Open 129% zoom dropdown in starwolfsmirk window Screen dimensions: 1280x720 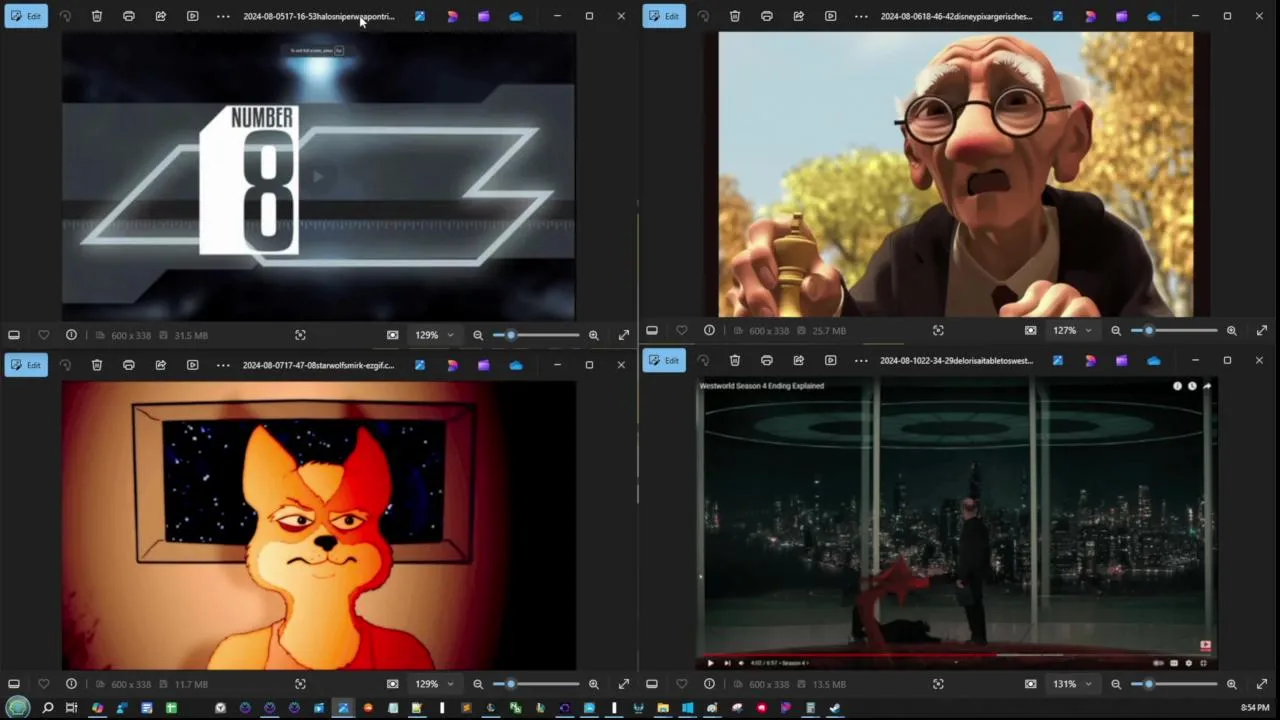(434, 684)
